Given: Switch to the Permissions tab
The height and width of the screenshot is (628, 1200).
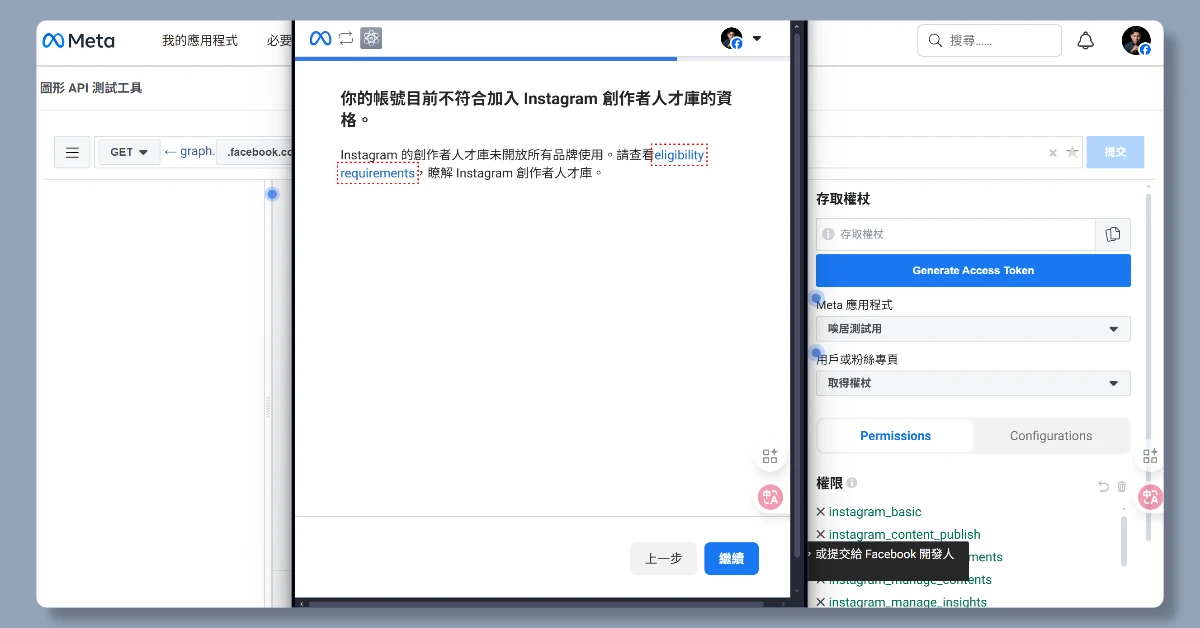Looking at the screenshot, I should (895, 436).
